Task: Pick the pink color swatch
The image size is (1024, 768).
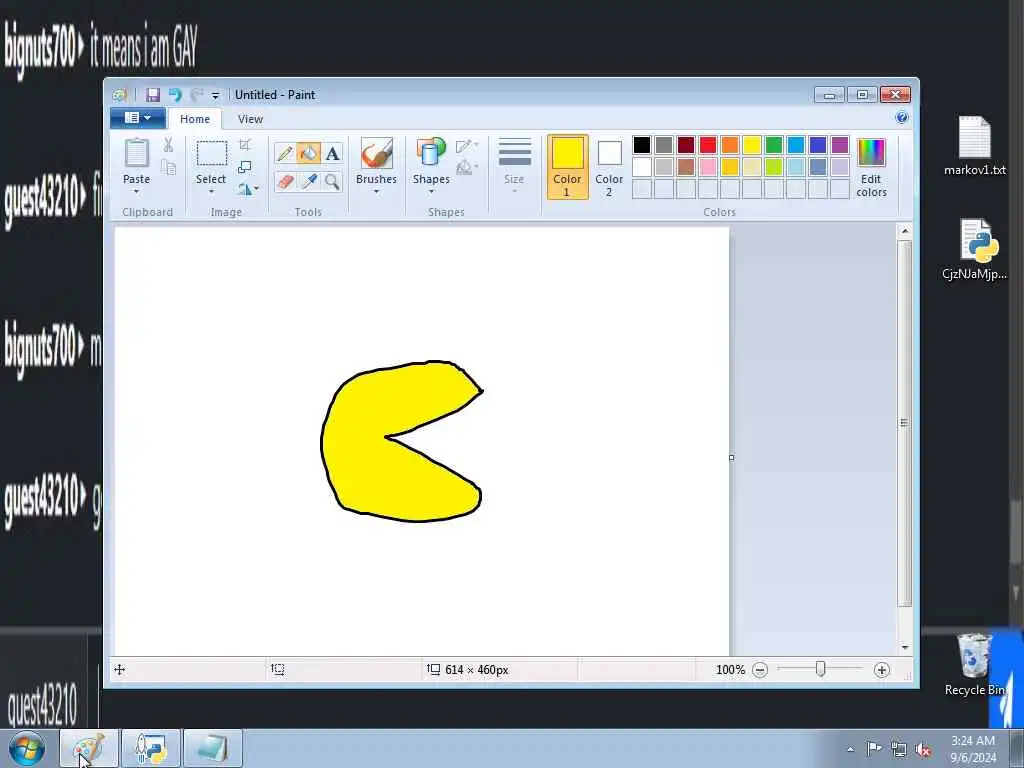Action: coord(708,167)
